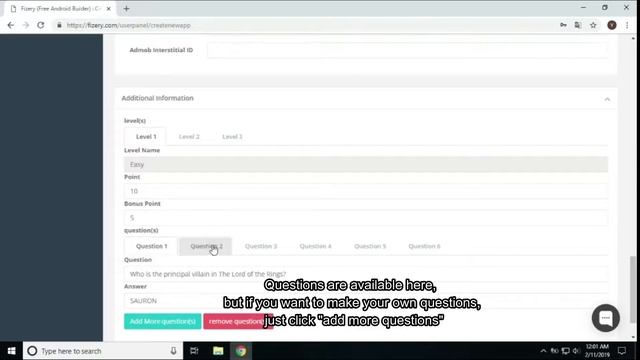Open the Question 5 tab
Image resolution: width=640 pixels, height=360 pixels.
(x=370, y=246)
